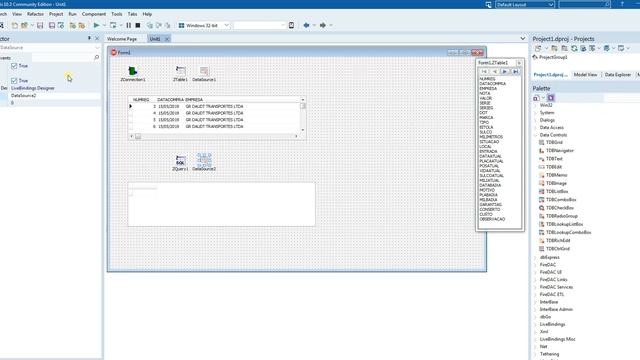
Task: Expand the dbExpress palette category
Action: 536,258
